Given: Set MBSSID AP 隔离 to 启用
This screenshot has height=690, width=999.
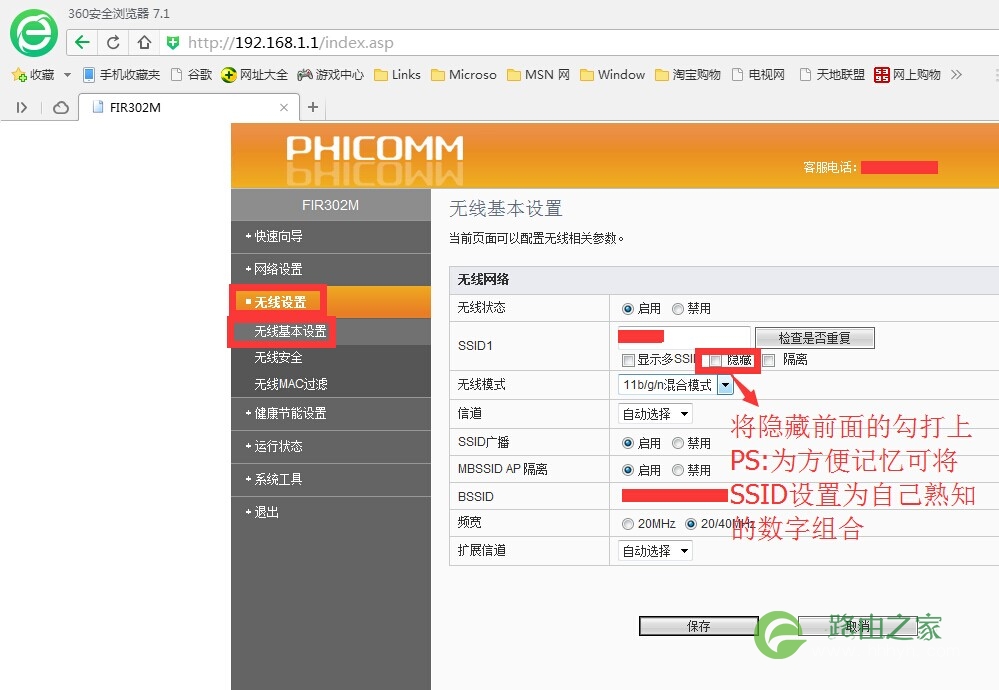Looking at the screenshot, I should click(628, 470).
